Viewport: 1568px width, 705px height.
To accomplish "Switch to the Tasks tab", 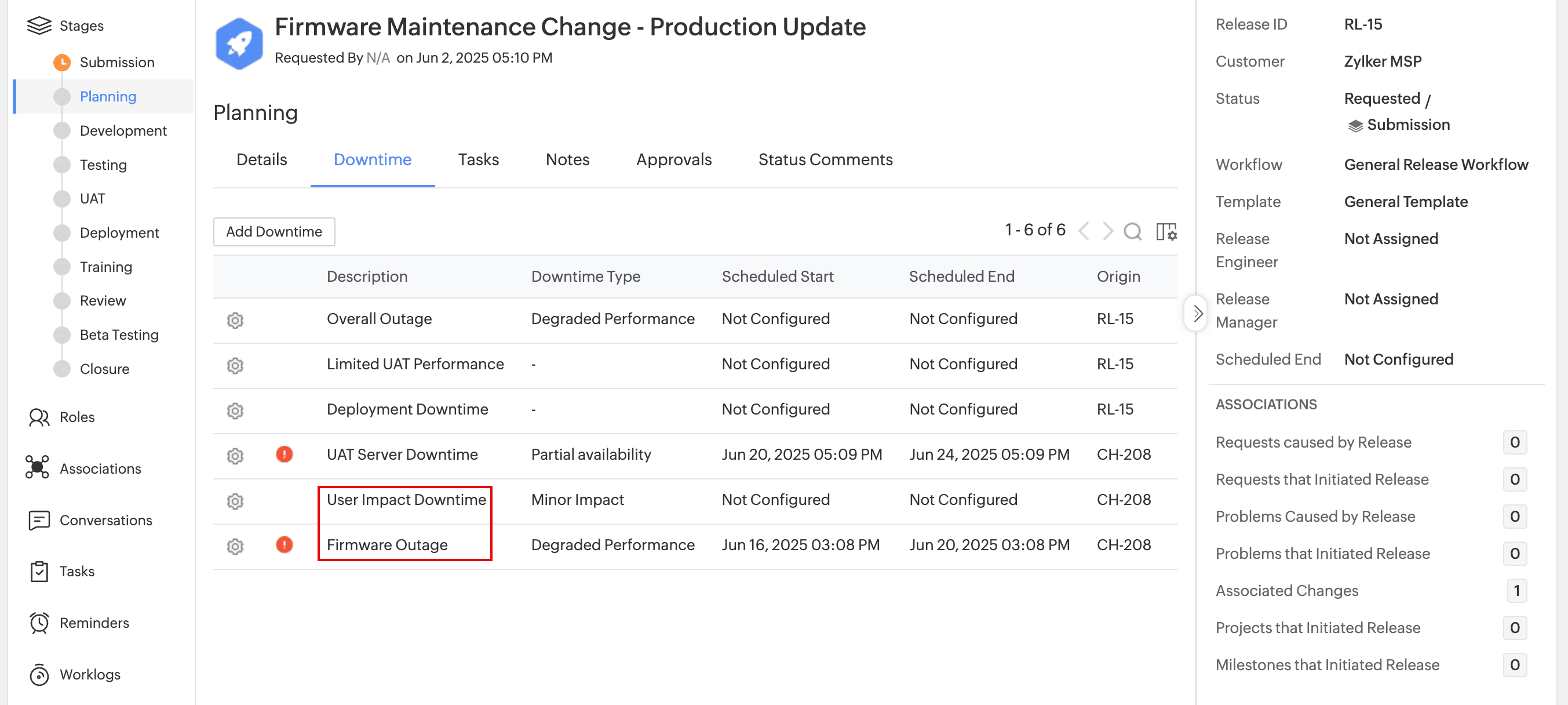I will [x=478, y=159].
